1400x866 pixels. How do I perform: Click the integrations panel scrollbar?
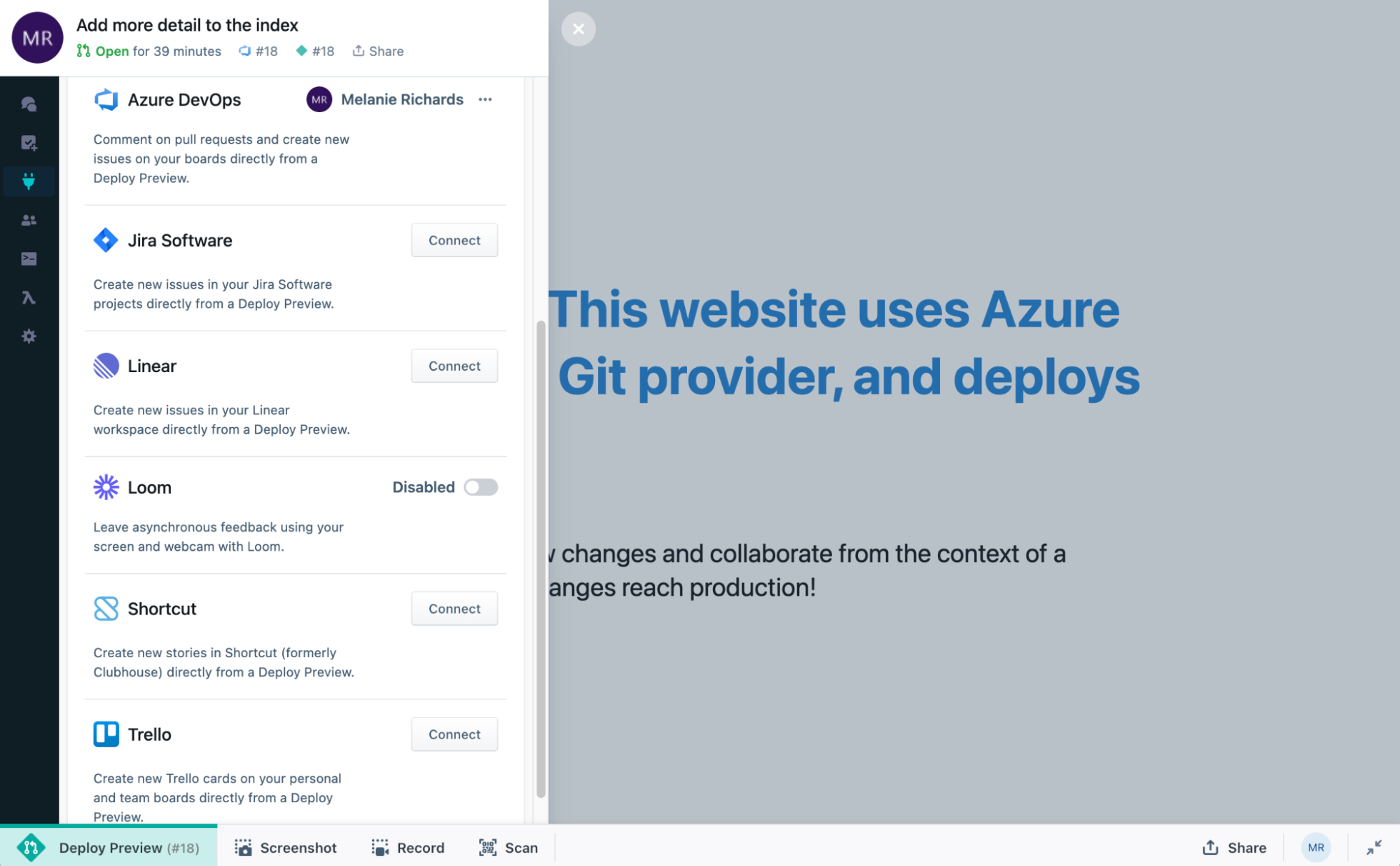541,558
